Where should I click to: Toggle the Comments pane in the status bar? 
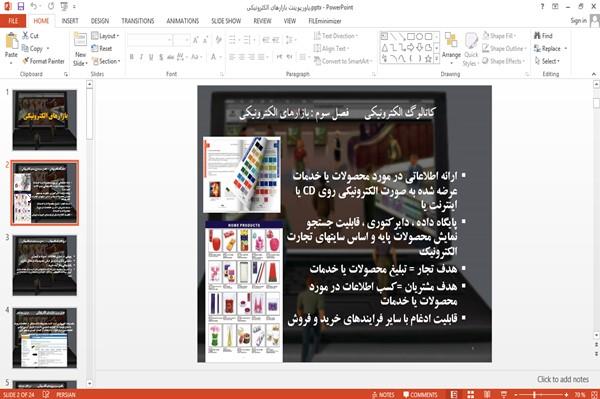(x=420, y=394)
